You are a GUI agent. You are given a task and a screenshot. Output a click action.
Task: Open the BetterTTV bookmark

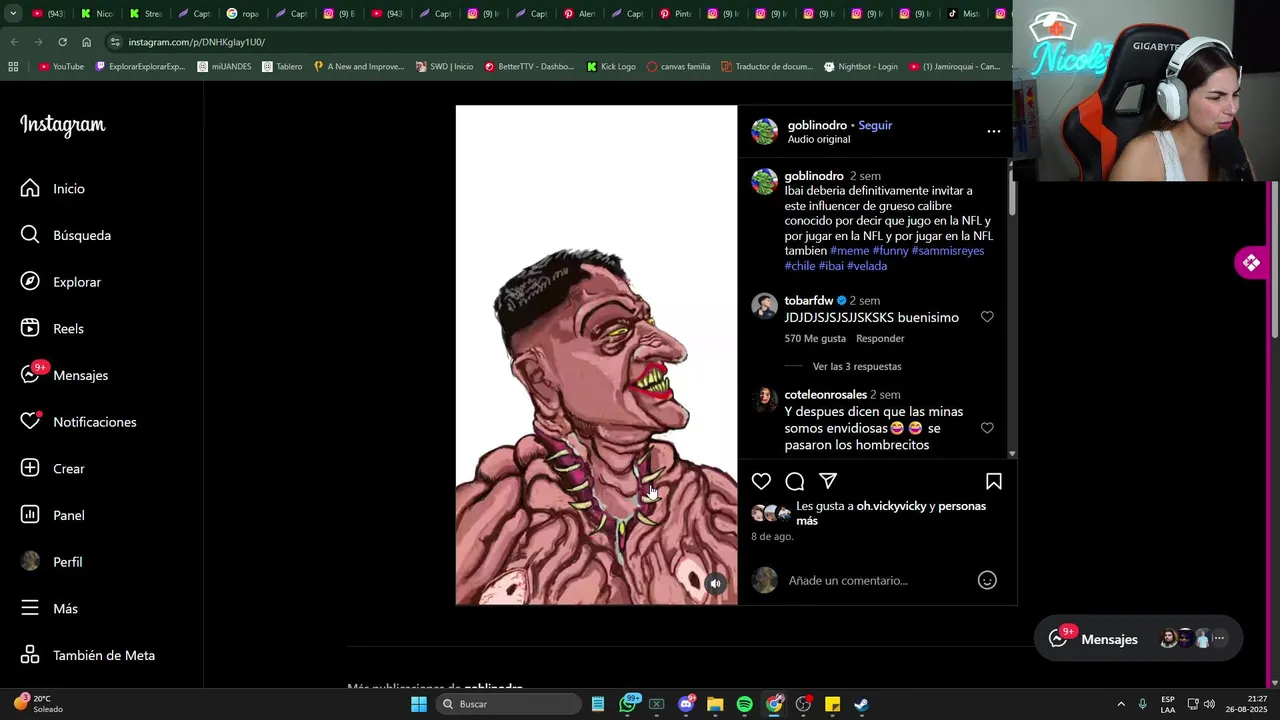click(529, 67)
